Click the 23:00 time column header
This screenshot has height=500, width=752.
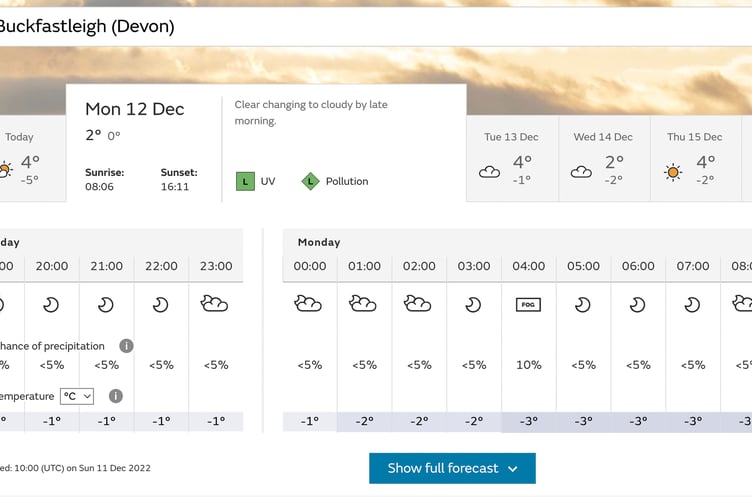216,266
